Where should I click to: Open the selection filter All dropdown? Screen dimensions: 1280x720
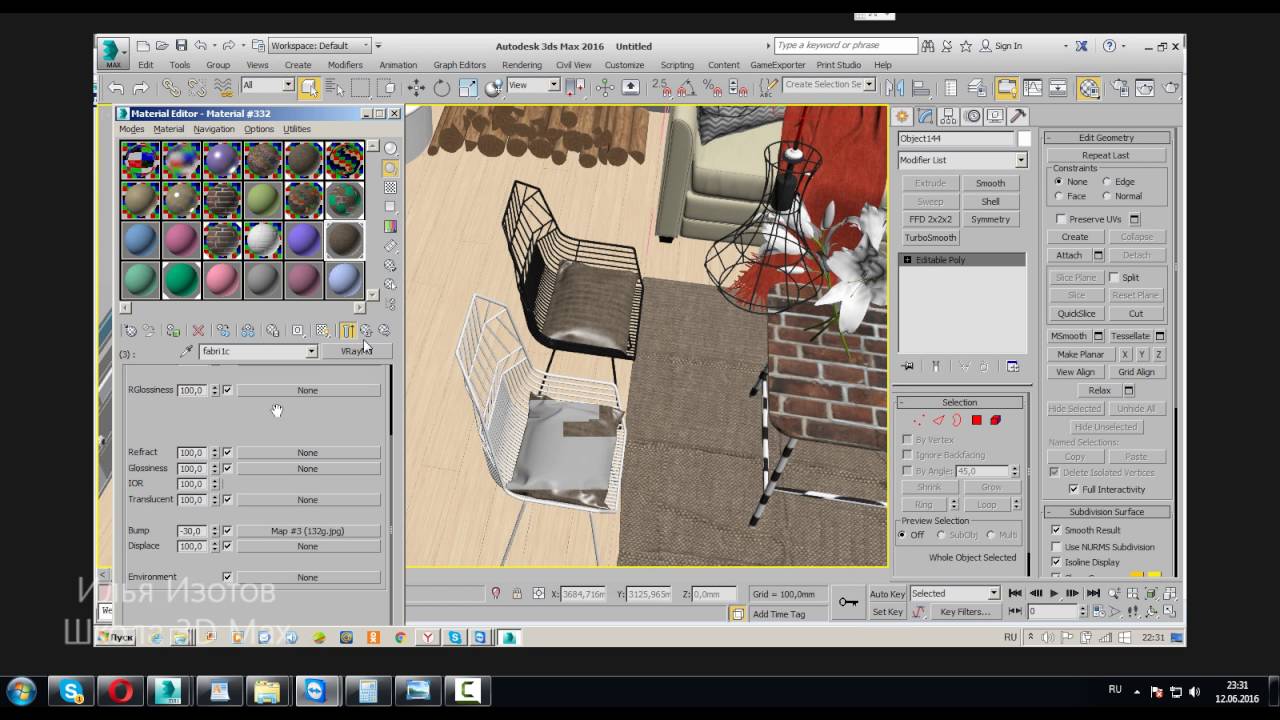point(267,85)
